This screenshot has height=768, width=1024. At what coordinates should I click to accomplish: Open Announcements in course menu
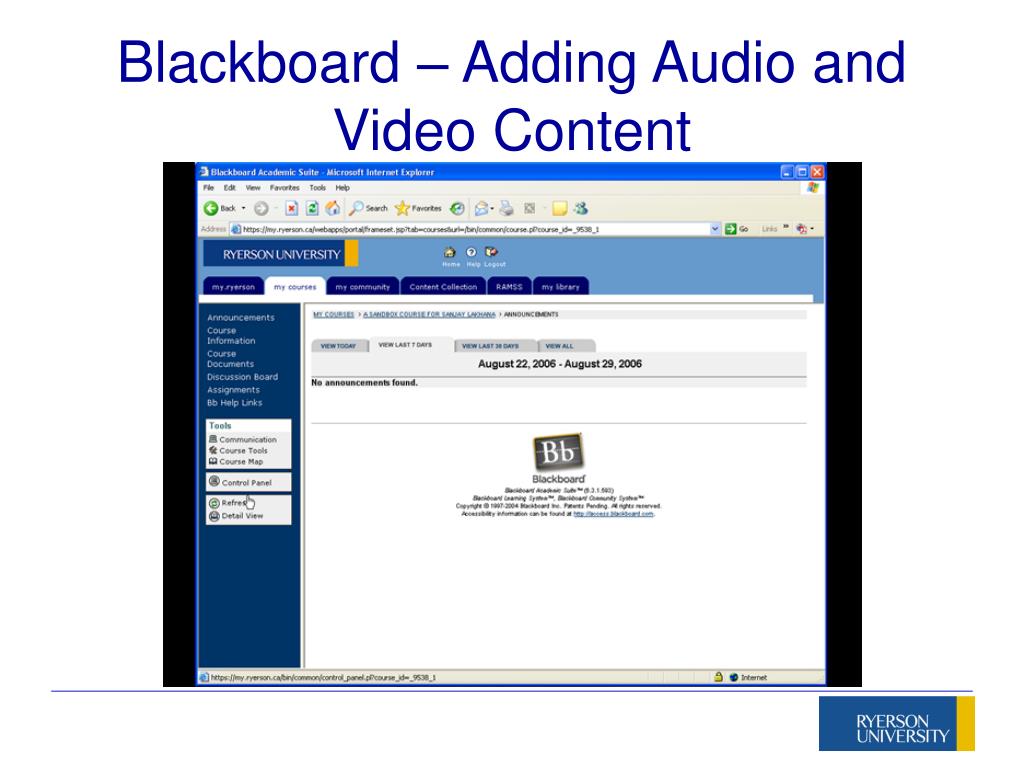pos(241,317)
